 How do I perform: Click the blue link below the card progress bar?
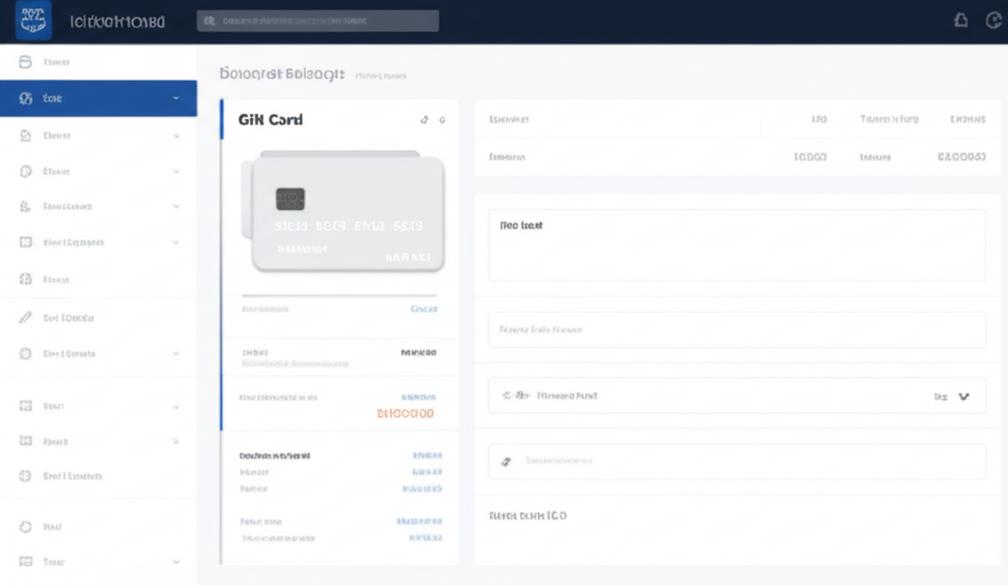pyautogui.click(x=424, y=309)
